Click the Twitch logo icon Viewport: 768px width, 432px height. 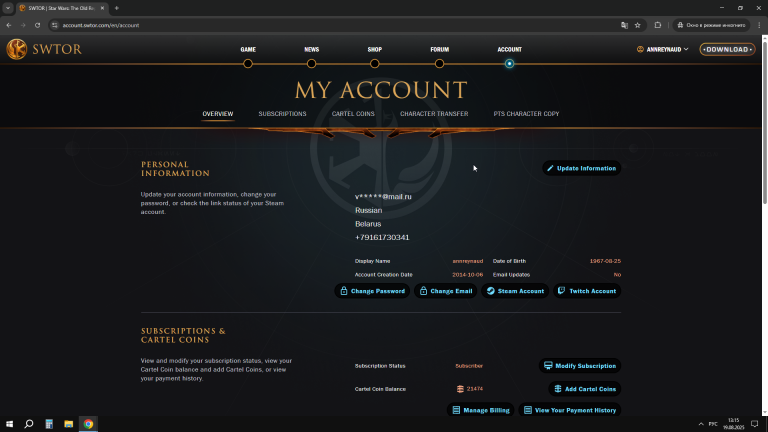coord(561,290)
